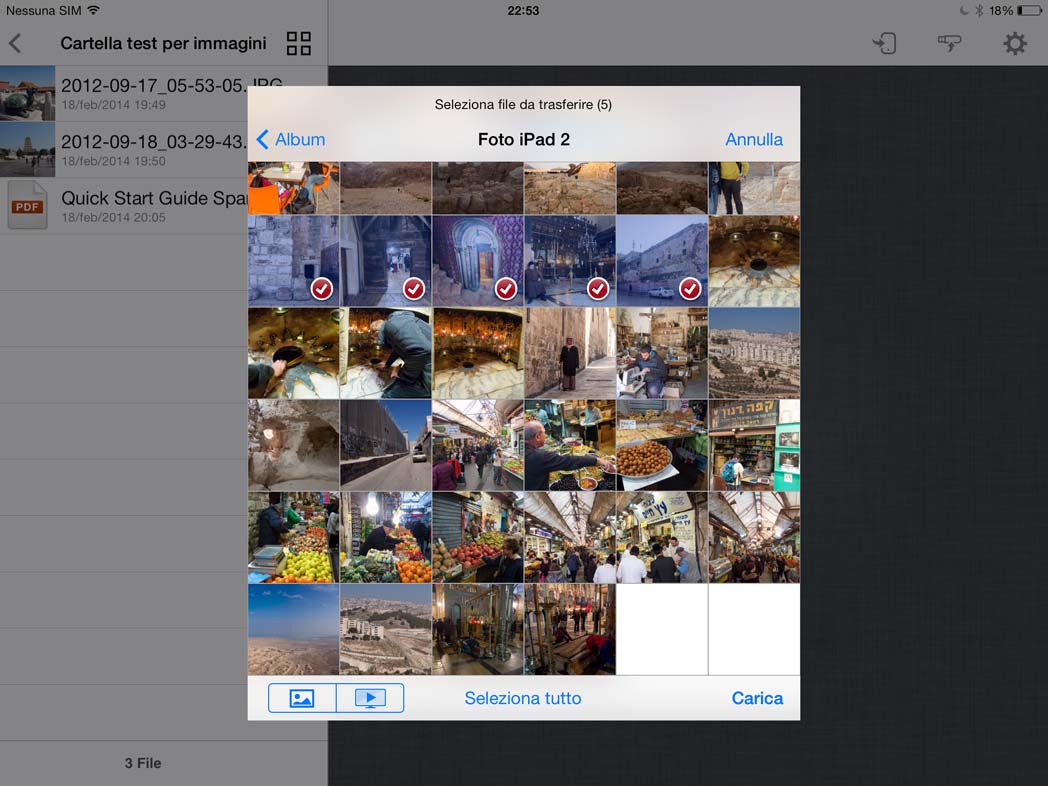Deselect the checked fortress wall with cars photo
The height and width of the screenshot is (786, 1048).
click(662, 261)
